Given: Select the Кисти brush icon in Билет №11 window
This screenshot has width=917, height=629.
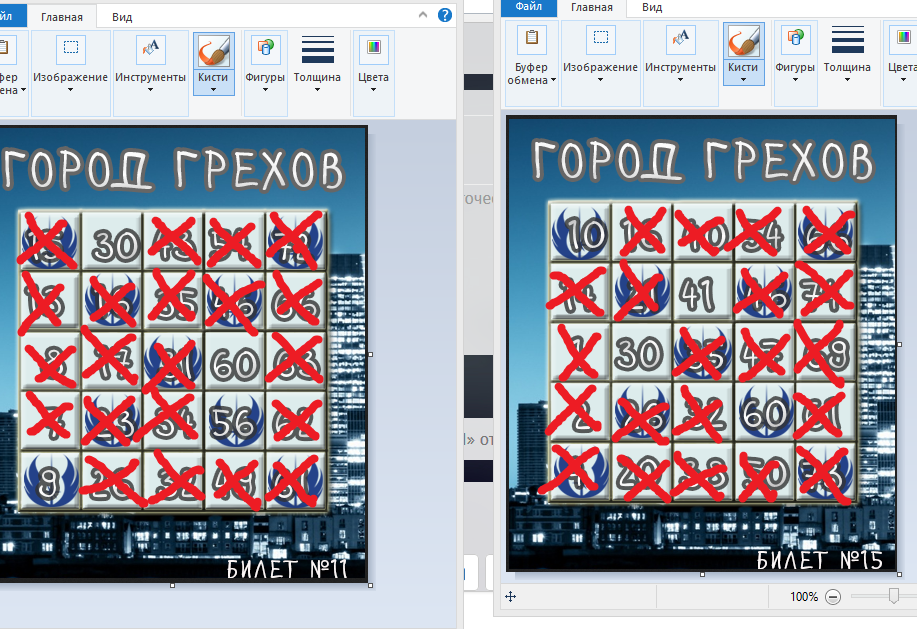Looking at the screenshot, I should coord(213,50).
